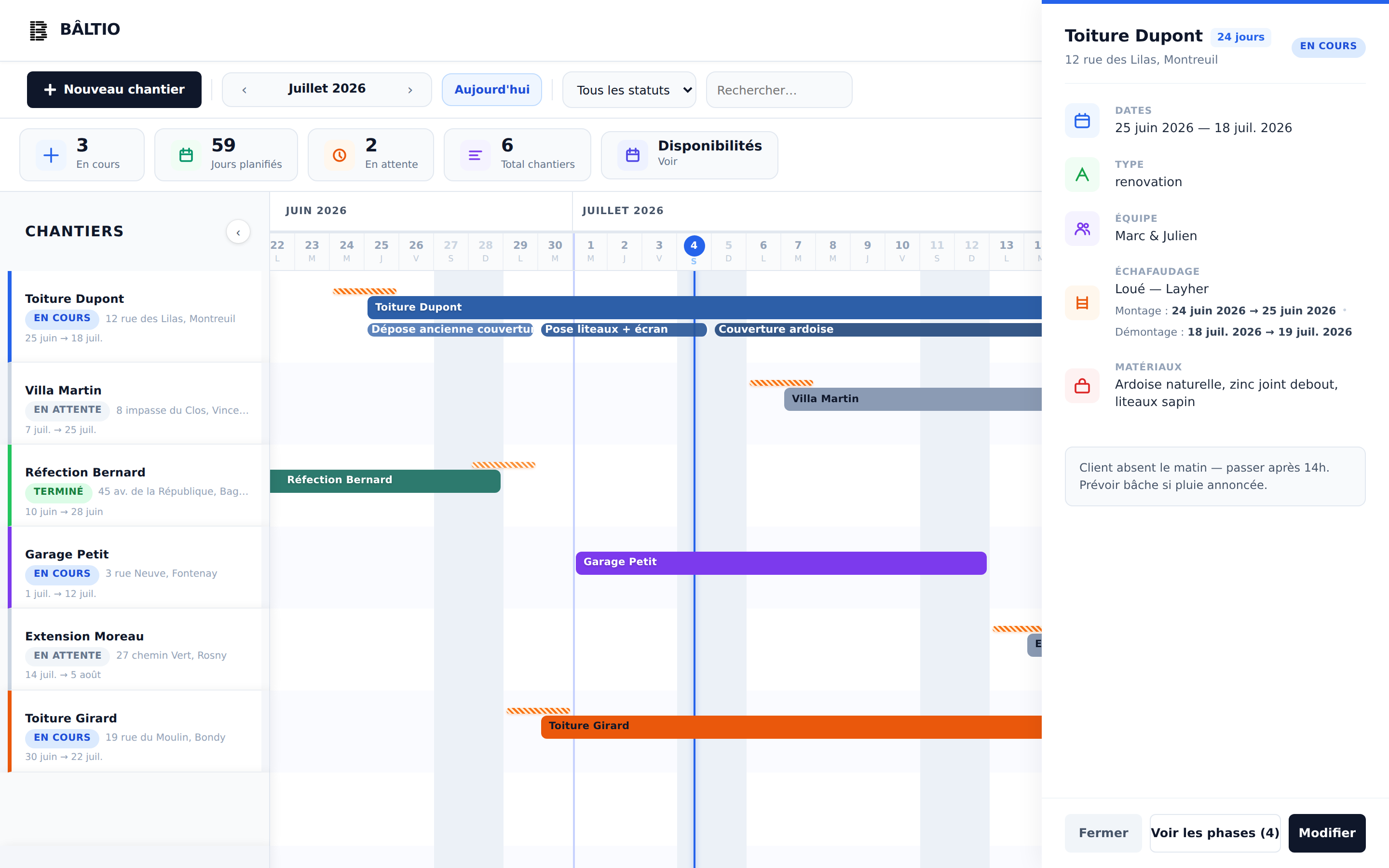Image resolution: width=1389 pixels, height=868 pixels.
Task: Click the 59 Jours planifiés stat card
Action: click(226, 155)
